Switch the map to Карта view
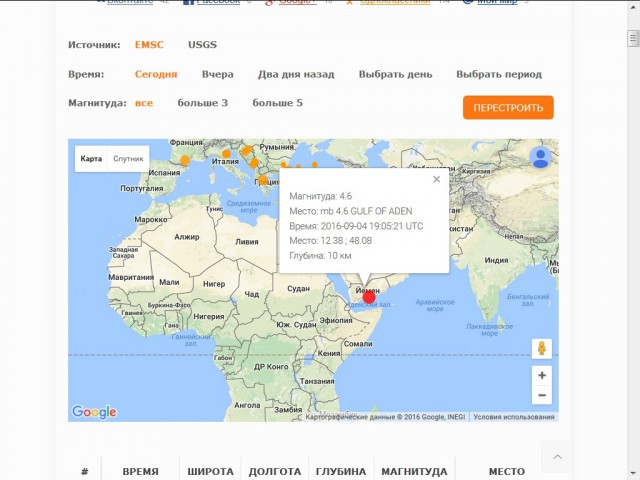This screenshot has width=640, height=480. (x=91, y=159)
